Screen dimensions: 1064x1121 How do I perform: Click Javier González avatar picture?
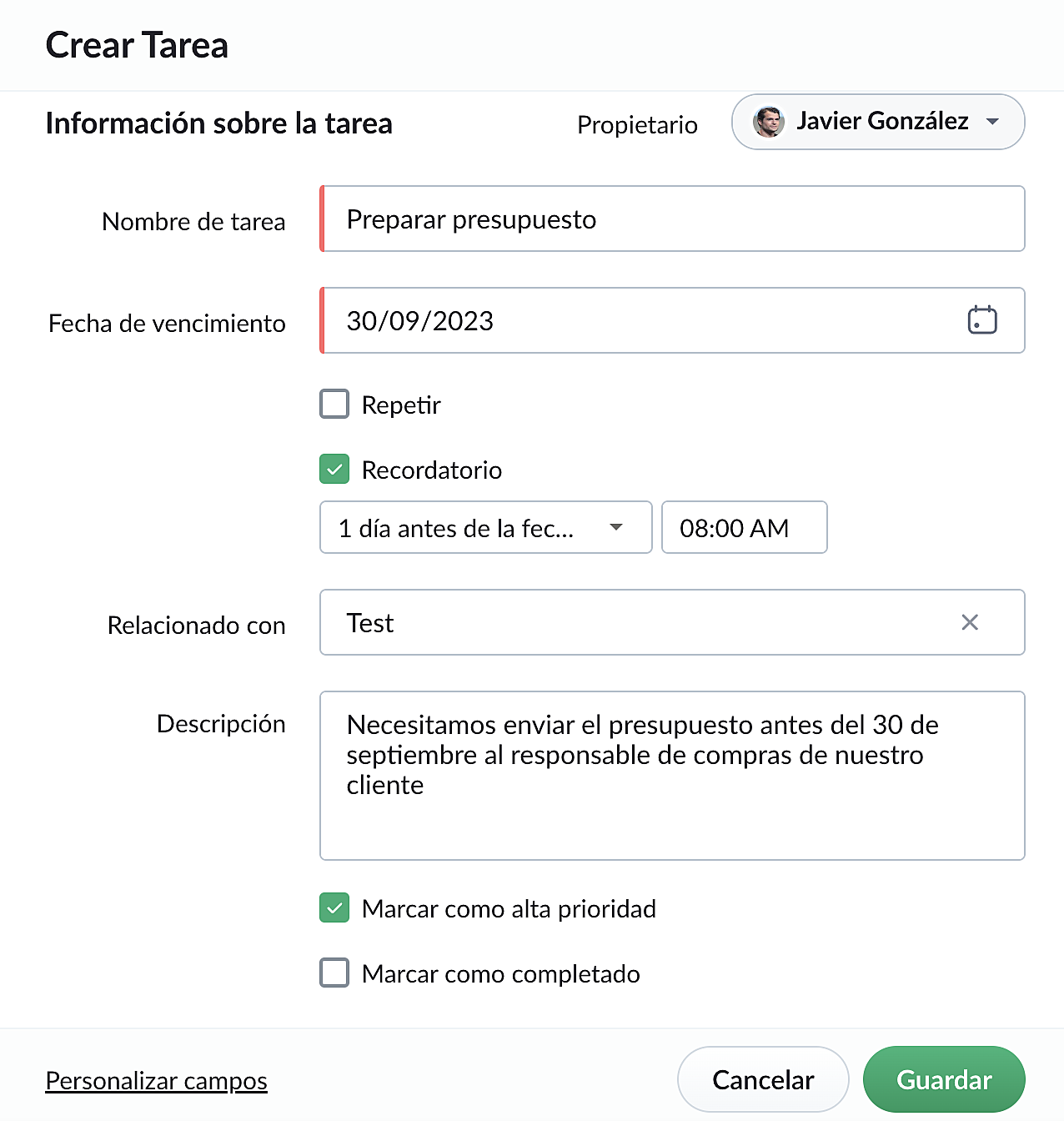(768, 122)
